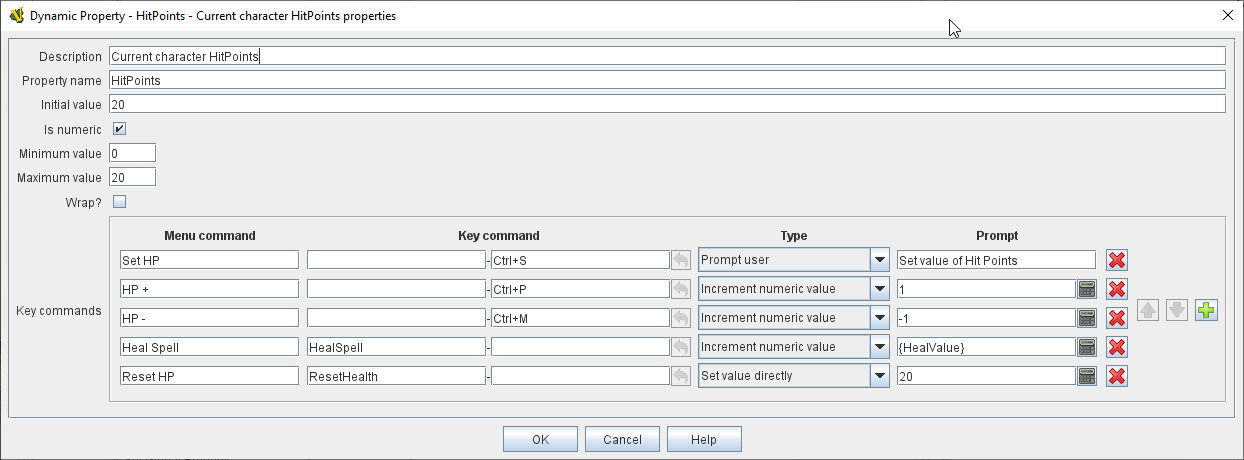Click the Cancel button
1244x460 pixels.
[622, 439]
